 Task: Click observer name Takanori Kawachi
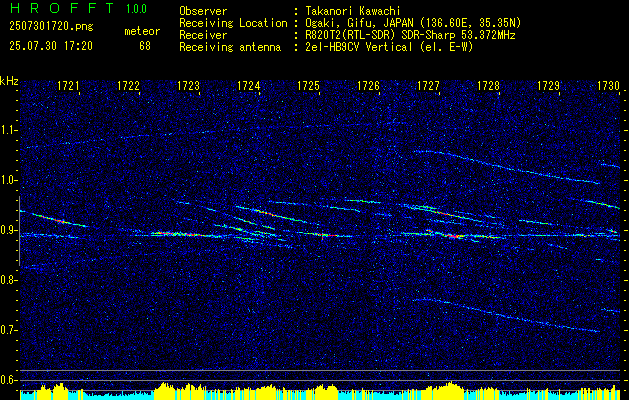(x=353, y=11)
